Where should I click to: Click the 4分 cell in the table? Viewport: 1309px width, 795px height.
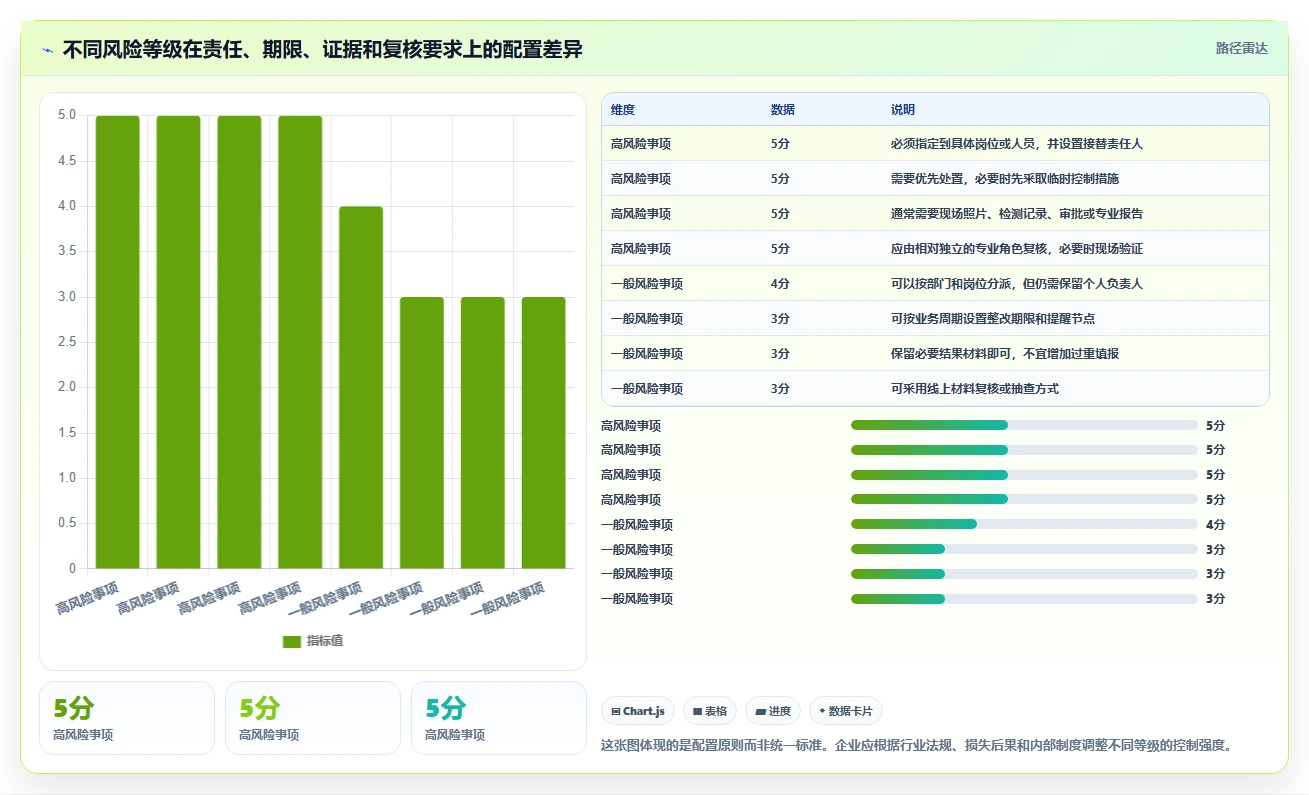pos(780,283)
